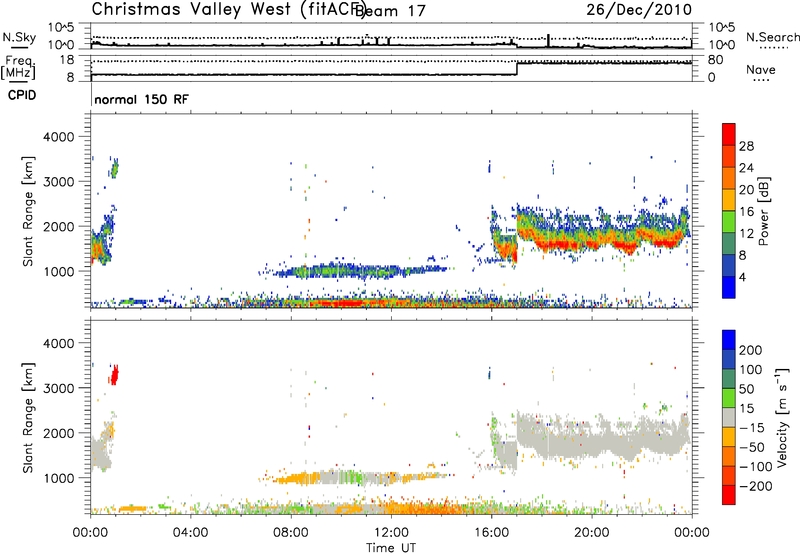Click the "1000" tick in the power panel
This screenshot has width=800, height=554.
pyautogui.click(x=59, y=271)
